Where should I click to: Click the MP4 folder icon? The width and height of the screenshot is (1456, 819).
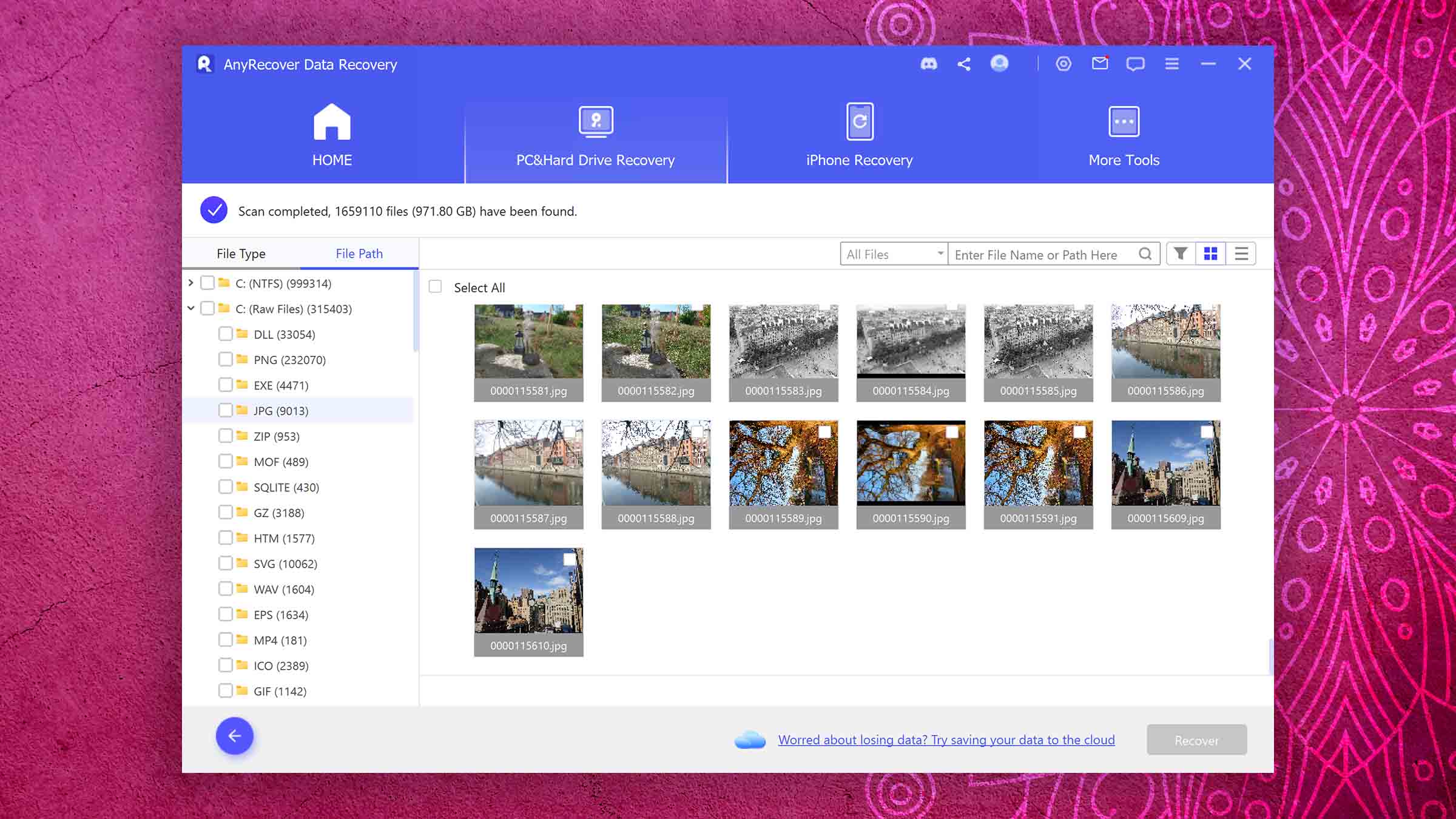coord(242,639)
